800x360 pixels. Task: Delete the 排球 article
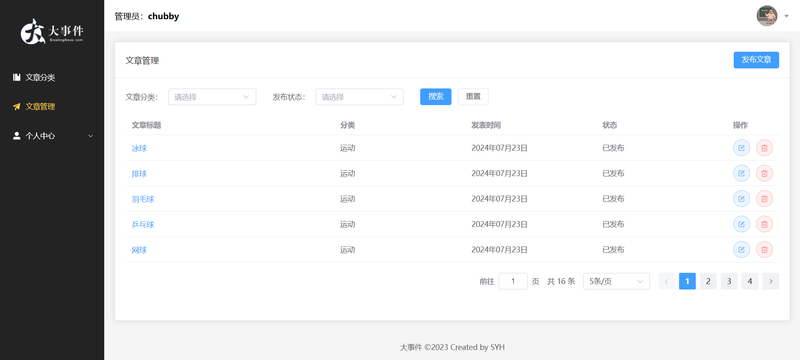point(764,173)
